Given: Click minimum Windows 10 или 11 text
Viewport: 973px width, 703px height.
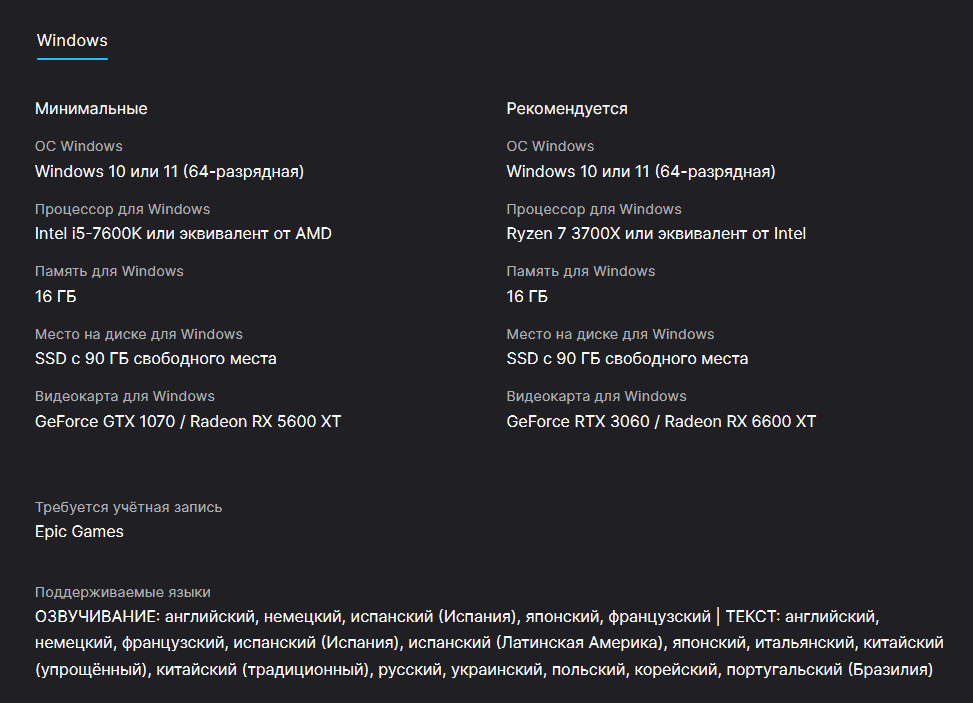Looking at the screenshot, I should (x=169, y=172).
